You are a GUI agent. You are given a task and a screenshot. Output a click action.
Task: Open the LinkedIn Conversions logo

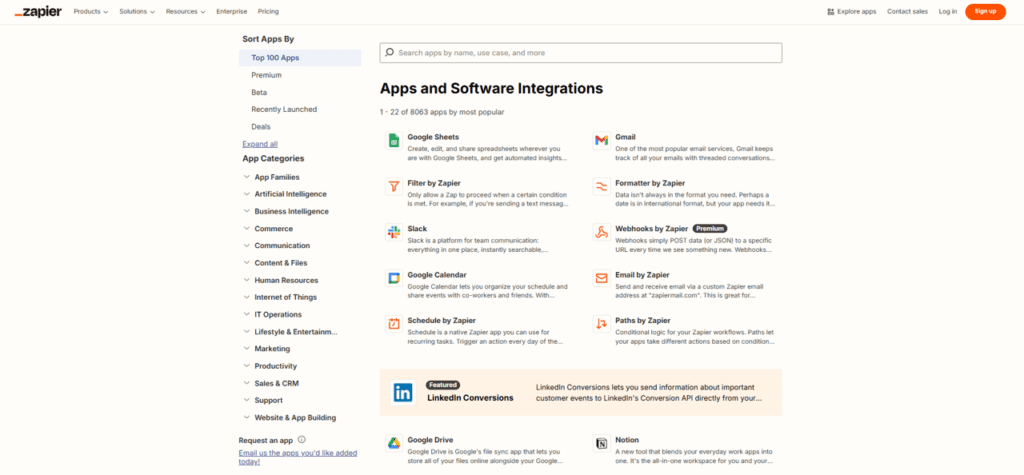click(403, 392)
